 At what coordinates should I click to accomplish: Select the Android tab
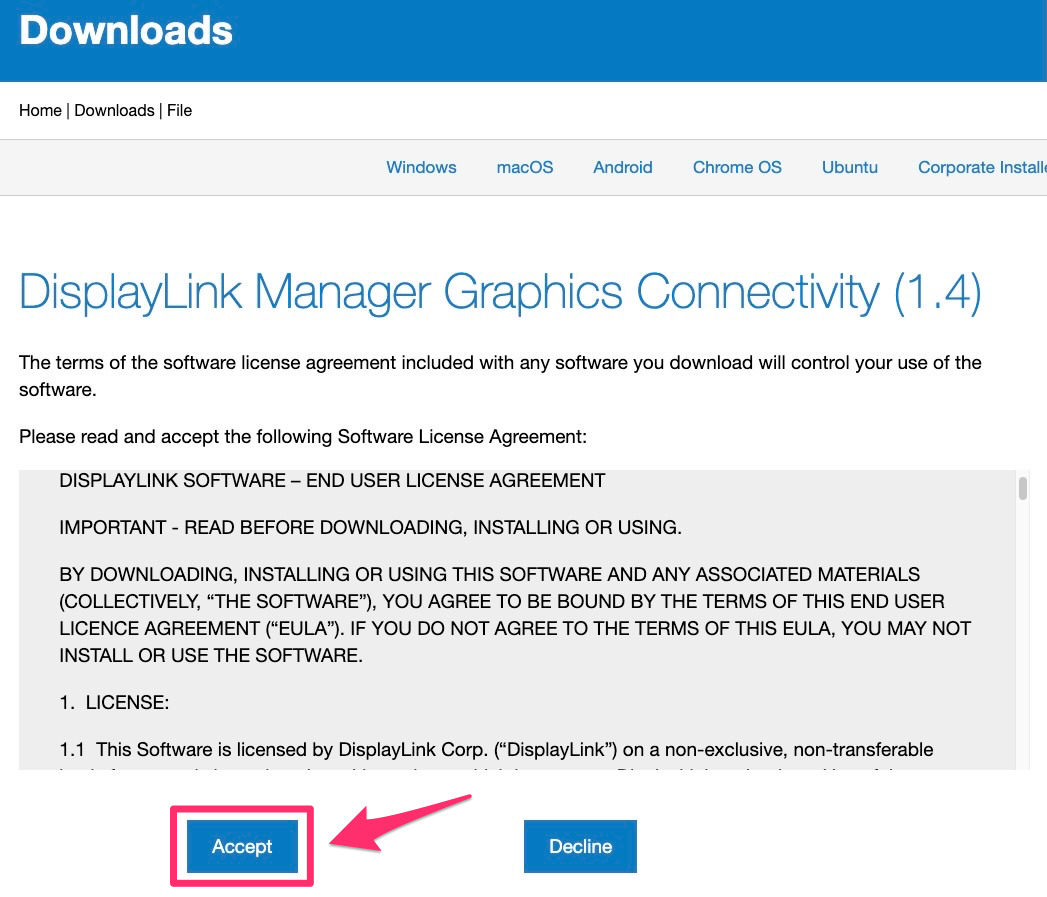coord(622,167)
